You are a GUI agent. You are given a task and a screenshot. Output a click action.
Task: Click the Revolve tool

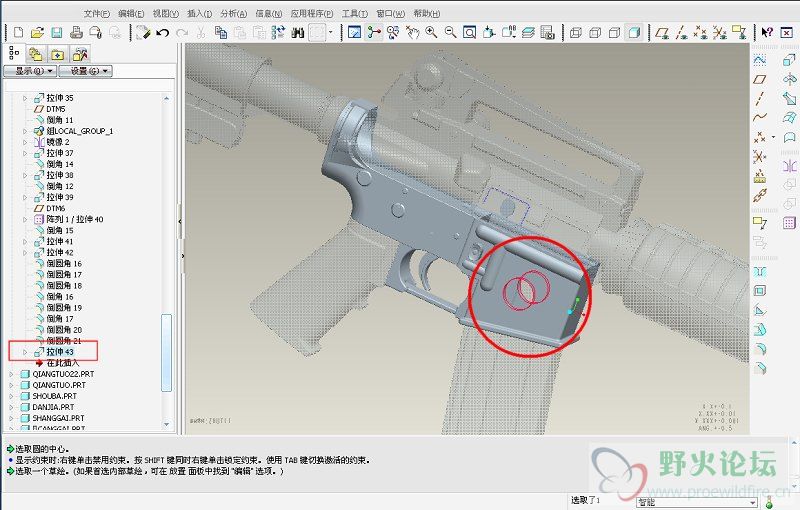(789, 79)
